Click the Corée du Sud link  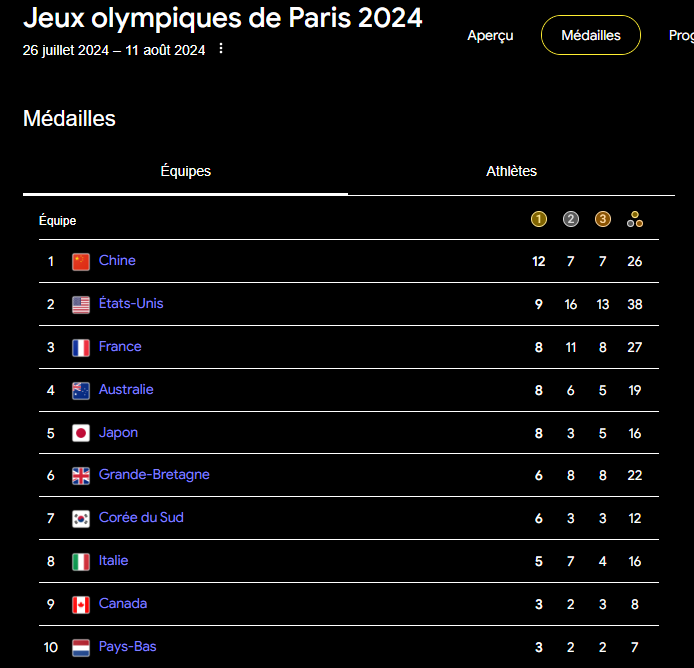coord(141,518)
